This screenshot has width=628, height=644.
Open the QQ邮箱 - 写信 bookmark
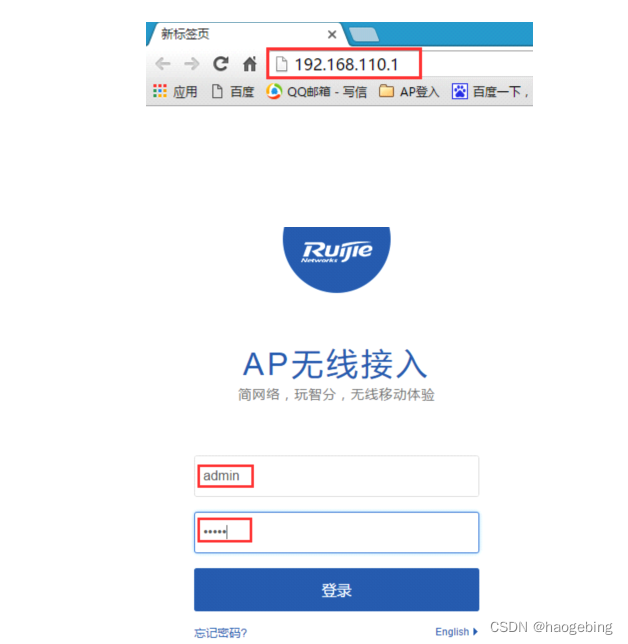click(x=316, y=91)
